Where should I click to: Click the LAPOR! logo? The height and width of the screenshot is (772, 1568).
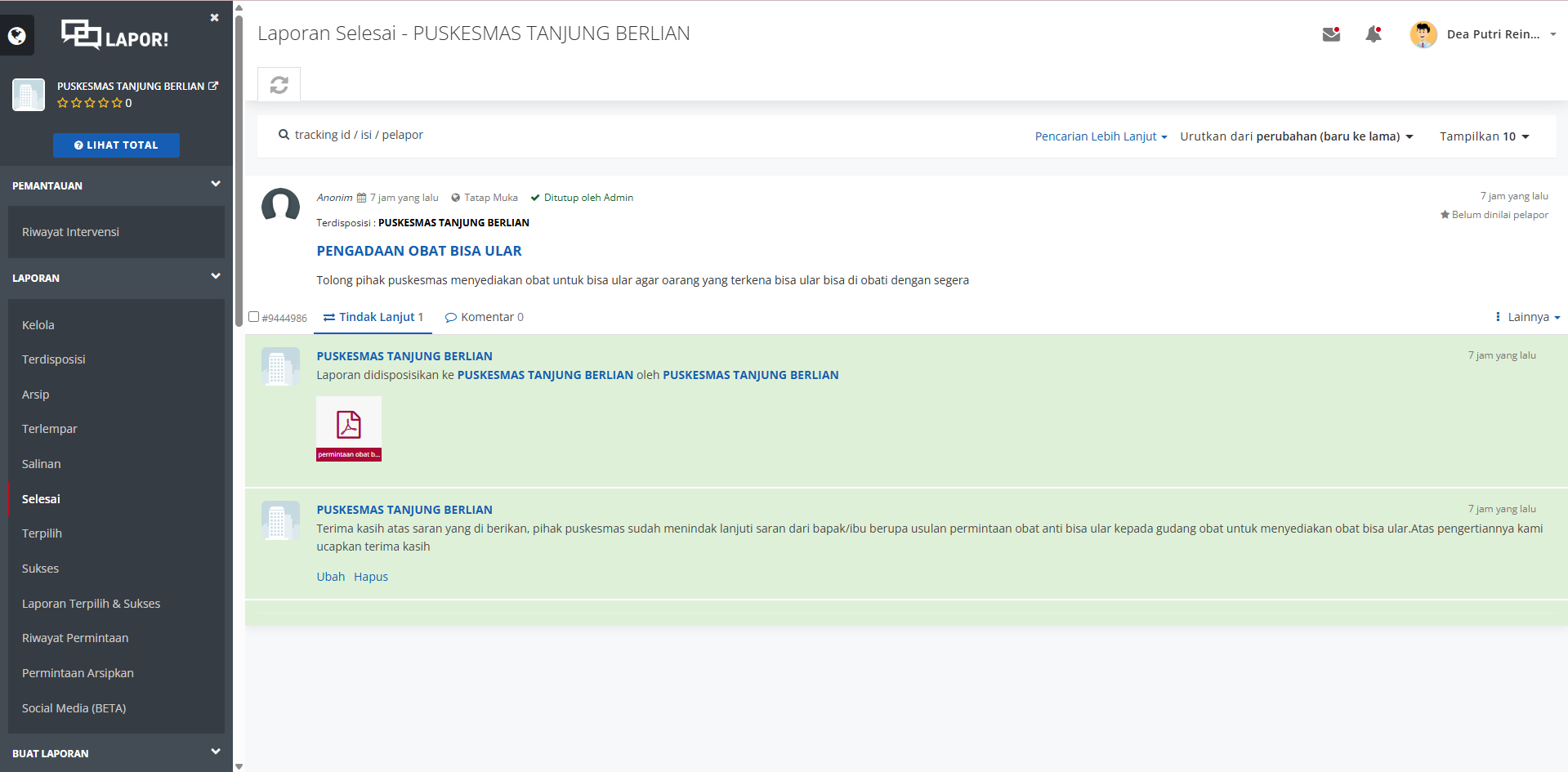pos(115,35)
